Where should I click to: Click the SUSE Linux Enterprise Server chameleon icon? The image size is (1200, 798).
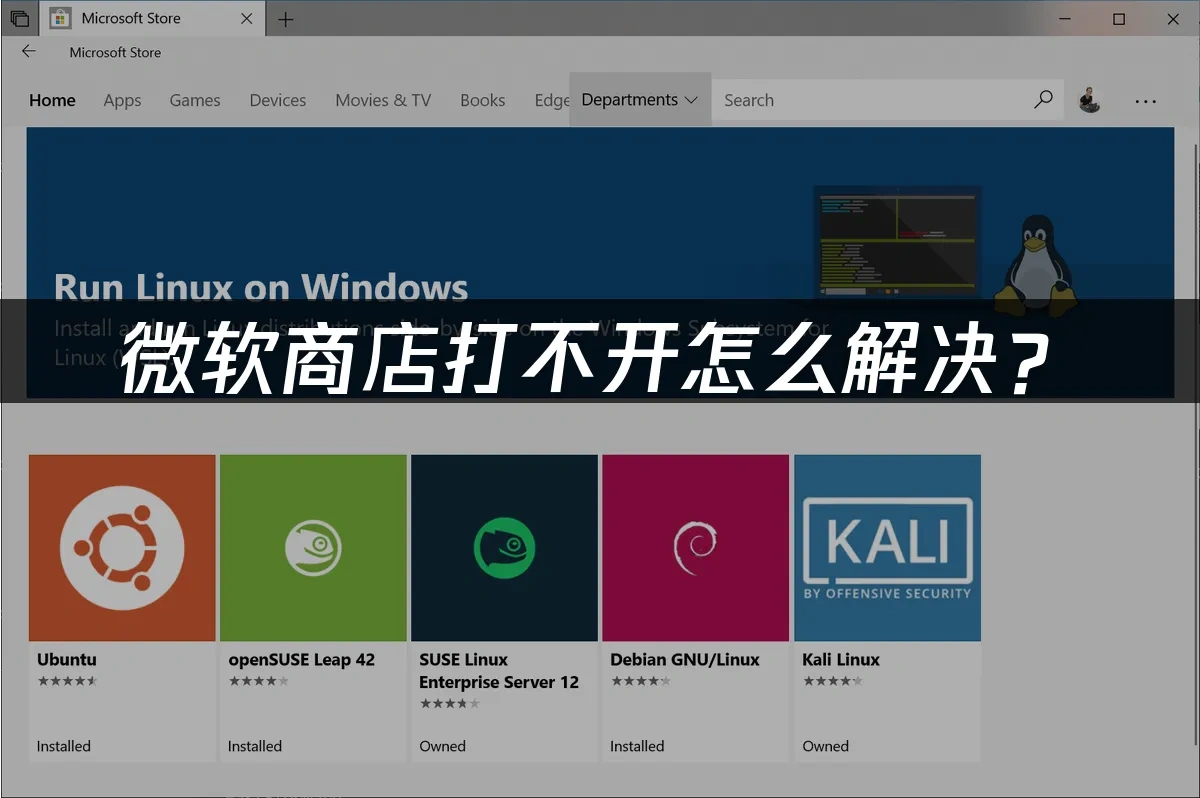[504, 548]
